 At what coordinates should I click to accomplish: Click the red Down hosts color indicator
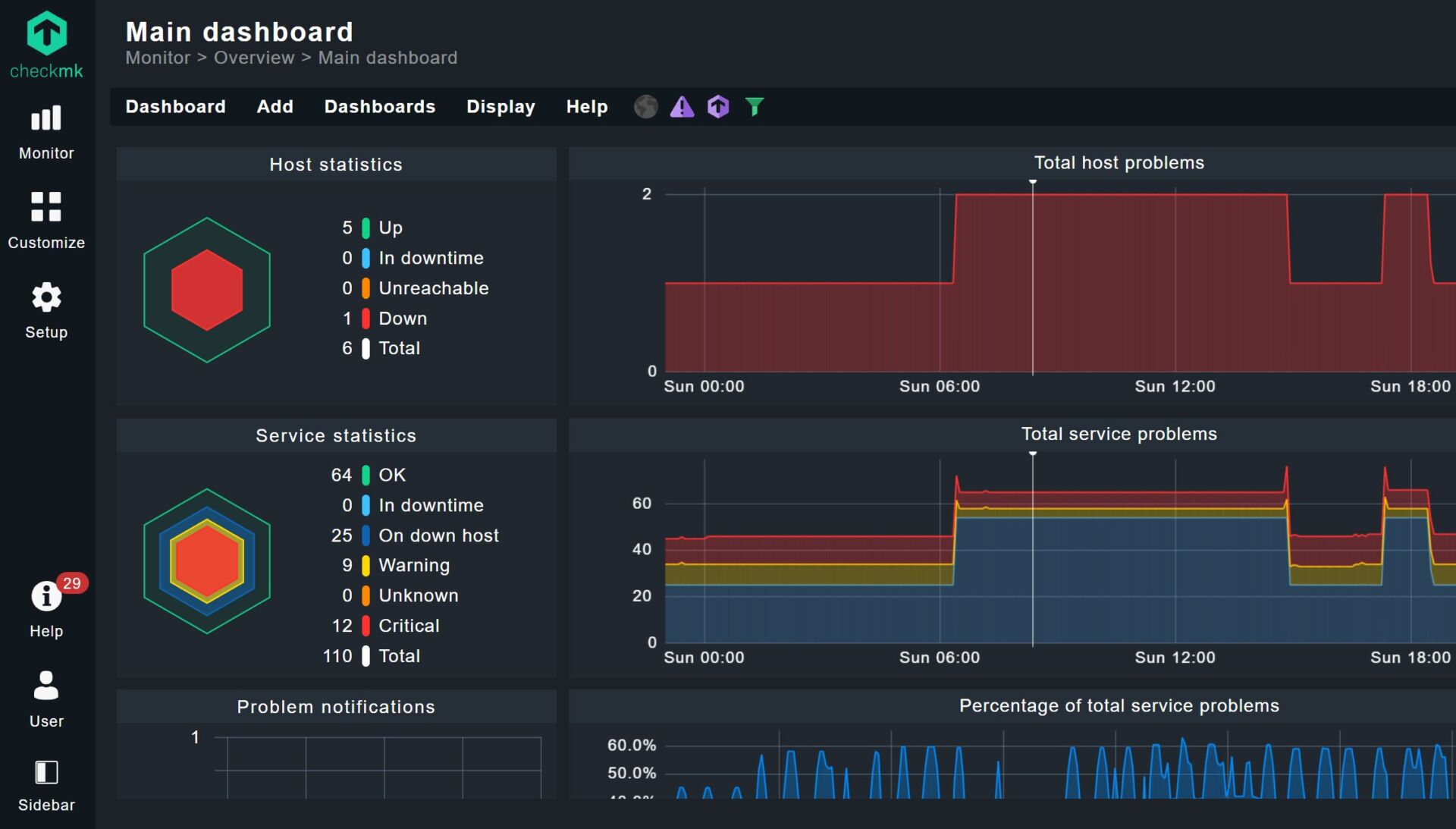[366, 319]
